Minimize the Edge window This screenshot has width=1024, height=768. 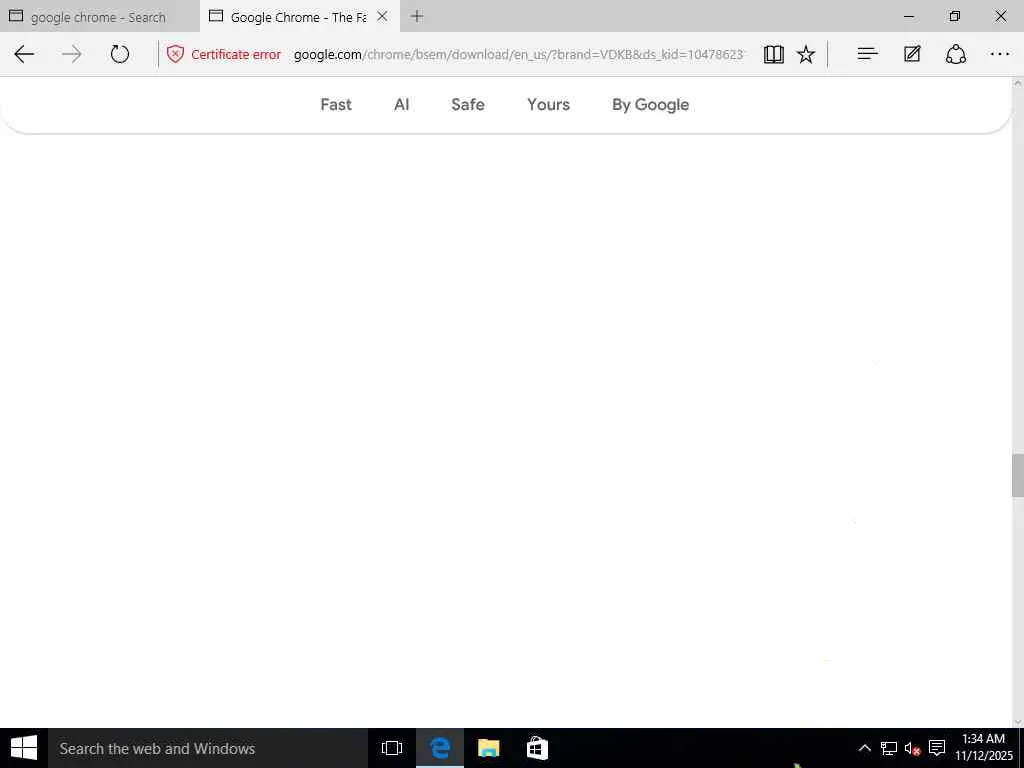pos(908,16)
